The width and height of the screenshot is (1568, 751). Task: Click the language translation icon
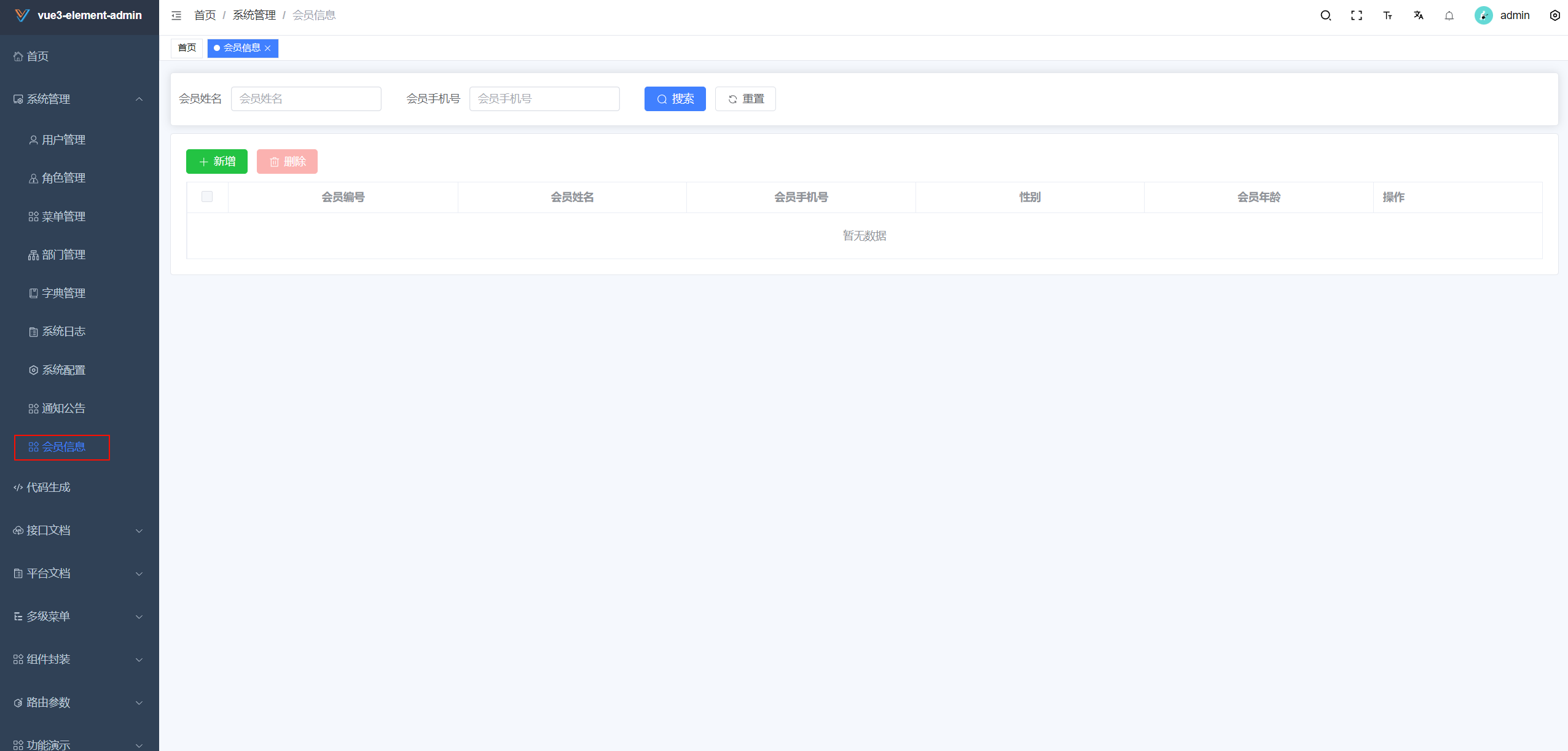coord(1418,15)
